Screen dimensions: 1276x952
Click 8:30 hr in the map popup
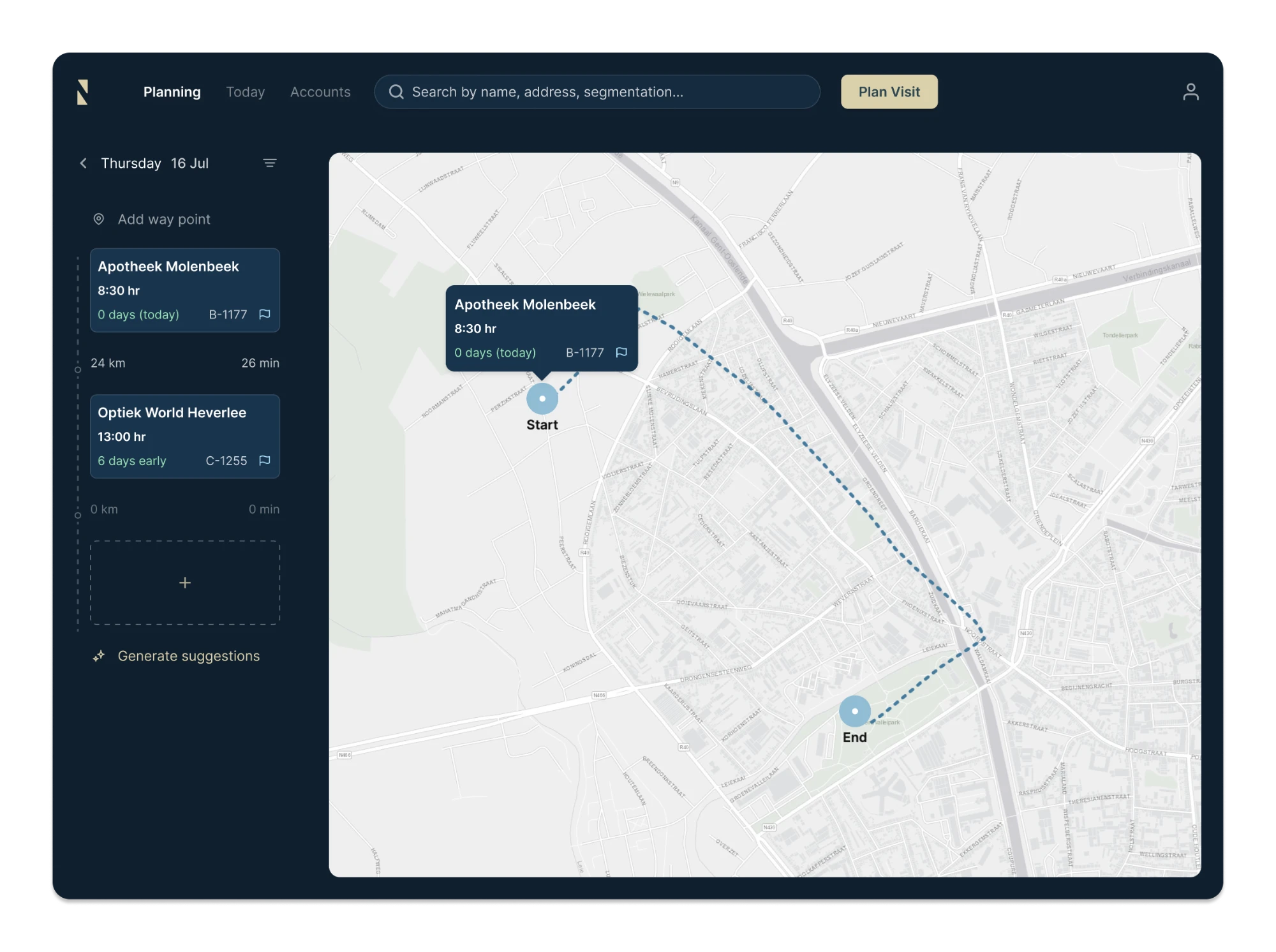pyautogui.click(x=475, y=329)
